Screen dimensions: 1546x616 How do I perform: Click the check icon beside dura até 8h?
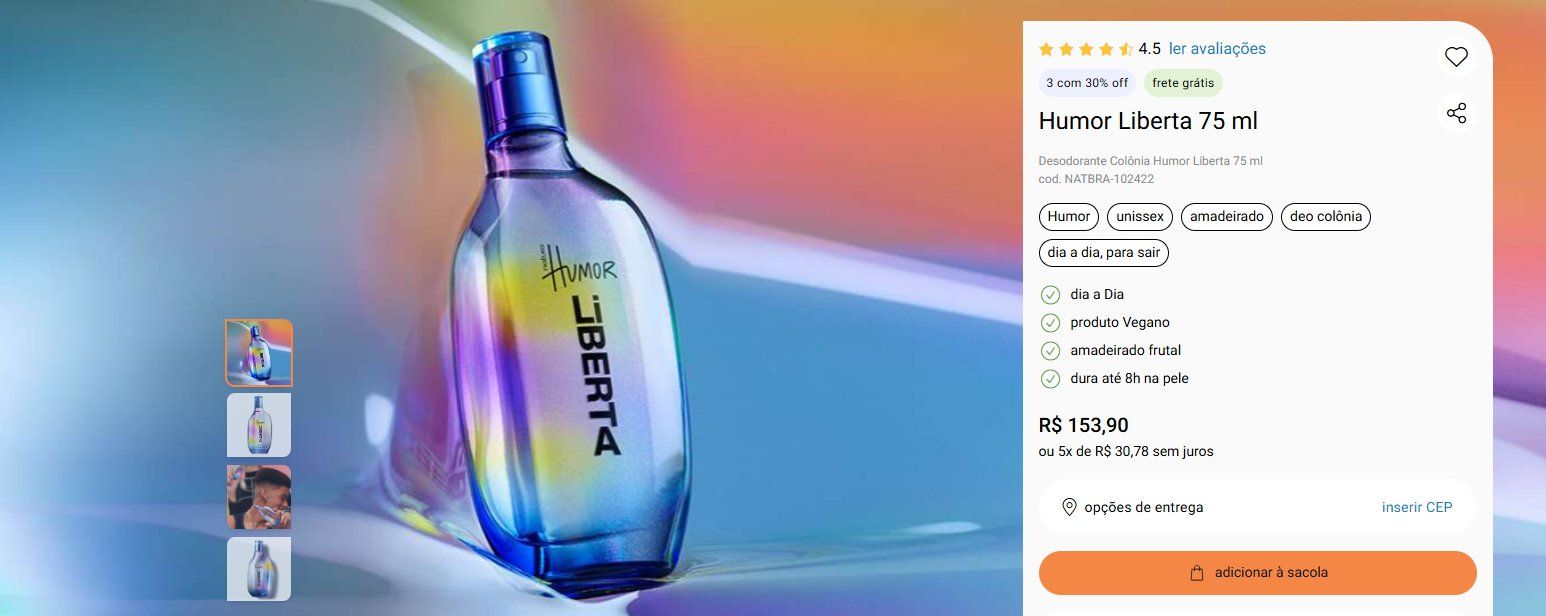[x=1050, y=378]
